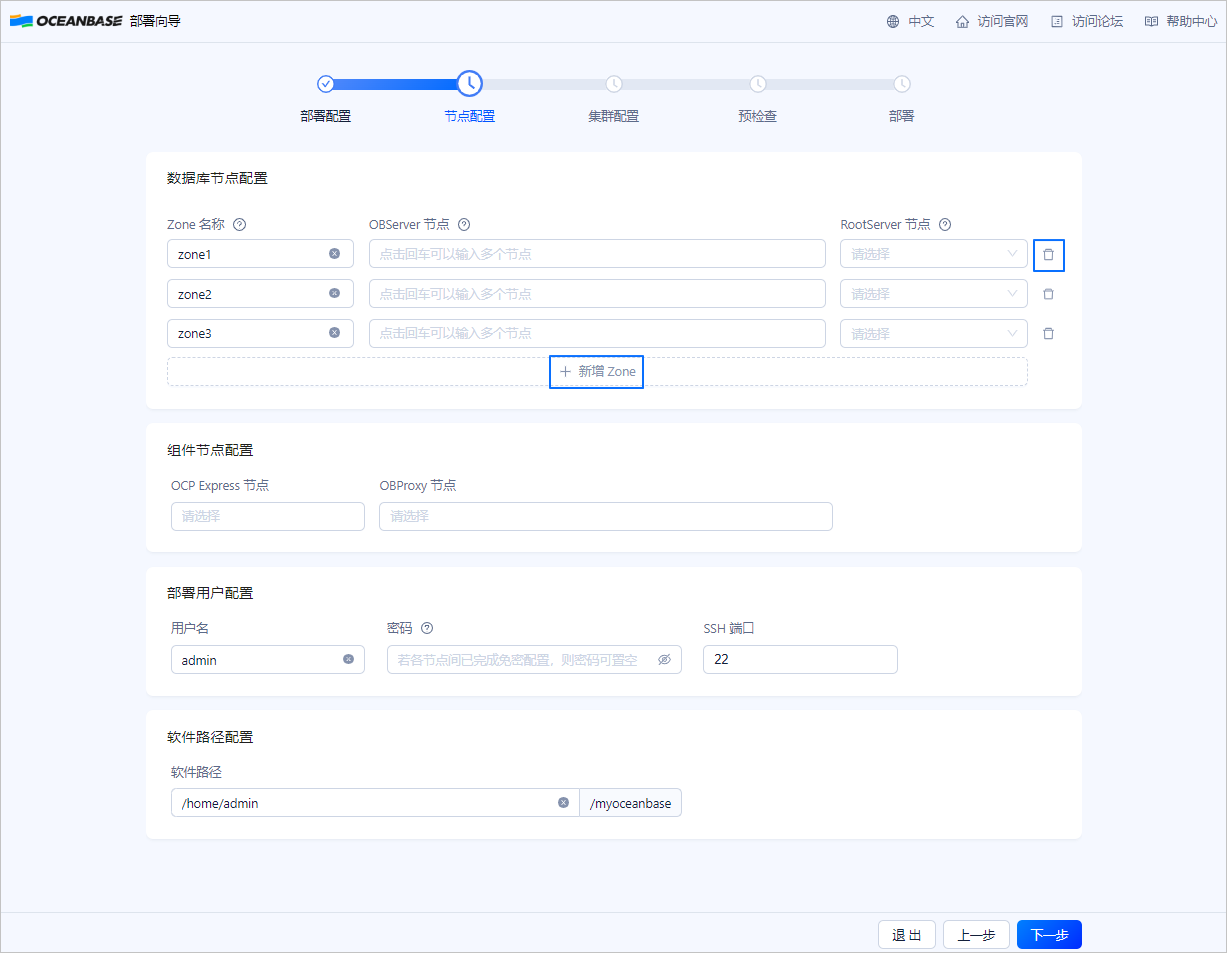
Task: Open the OCP Express 节点 selector
Action: pyautogui.click(x=267, y=516)
